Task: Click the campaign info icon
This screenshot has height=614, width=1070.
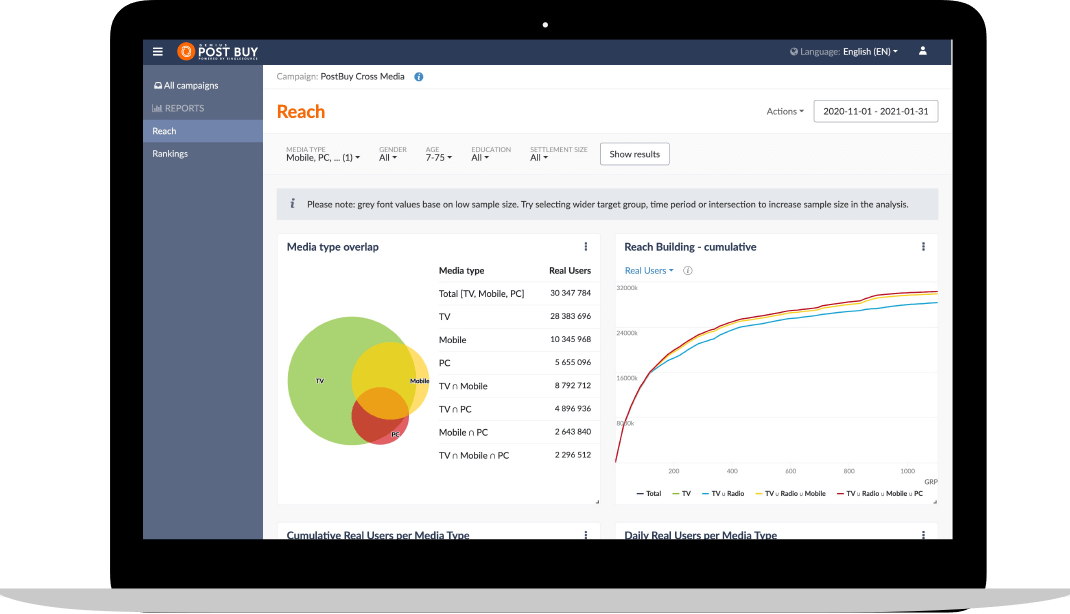Action: (x=419, y=77)
